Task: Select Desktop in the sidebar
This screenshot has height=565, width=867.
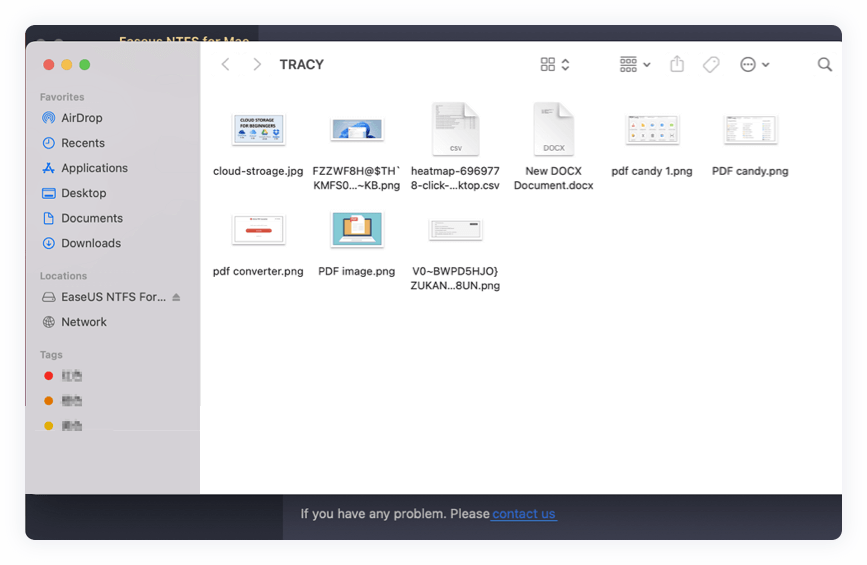Action: [74, 193]
